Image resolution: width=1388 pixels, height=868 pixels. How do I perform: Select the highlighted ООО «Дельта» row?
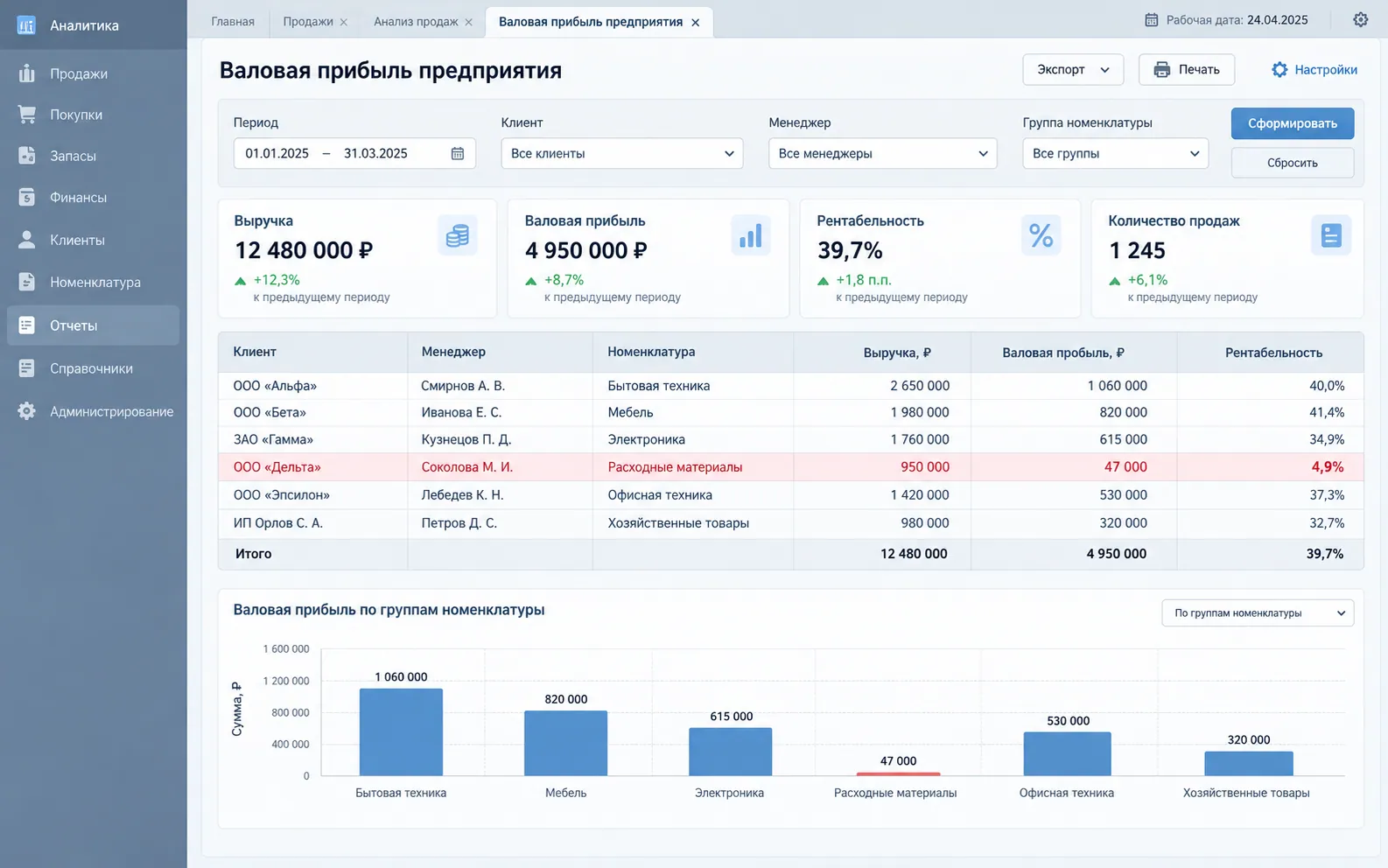790,467
